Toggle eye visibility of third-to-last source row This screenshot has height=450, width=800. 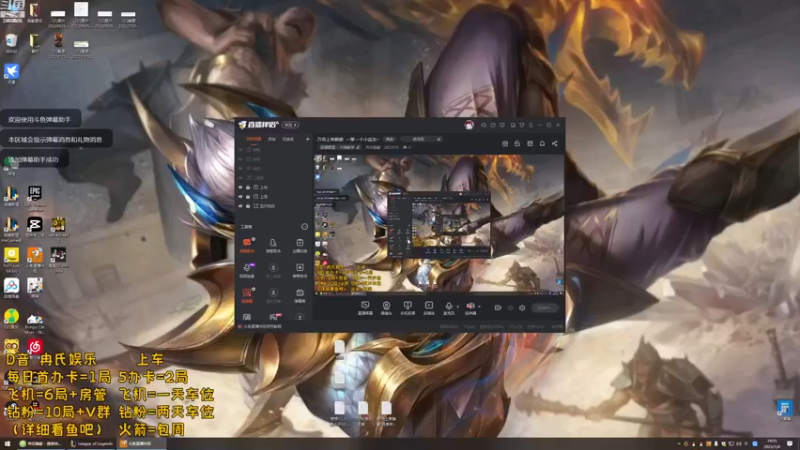tap(241, 187)
